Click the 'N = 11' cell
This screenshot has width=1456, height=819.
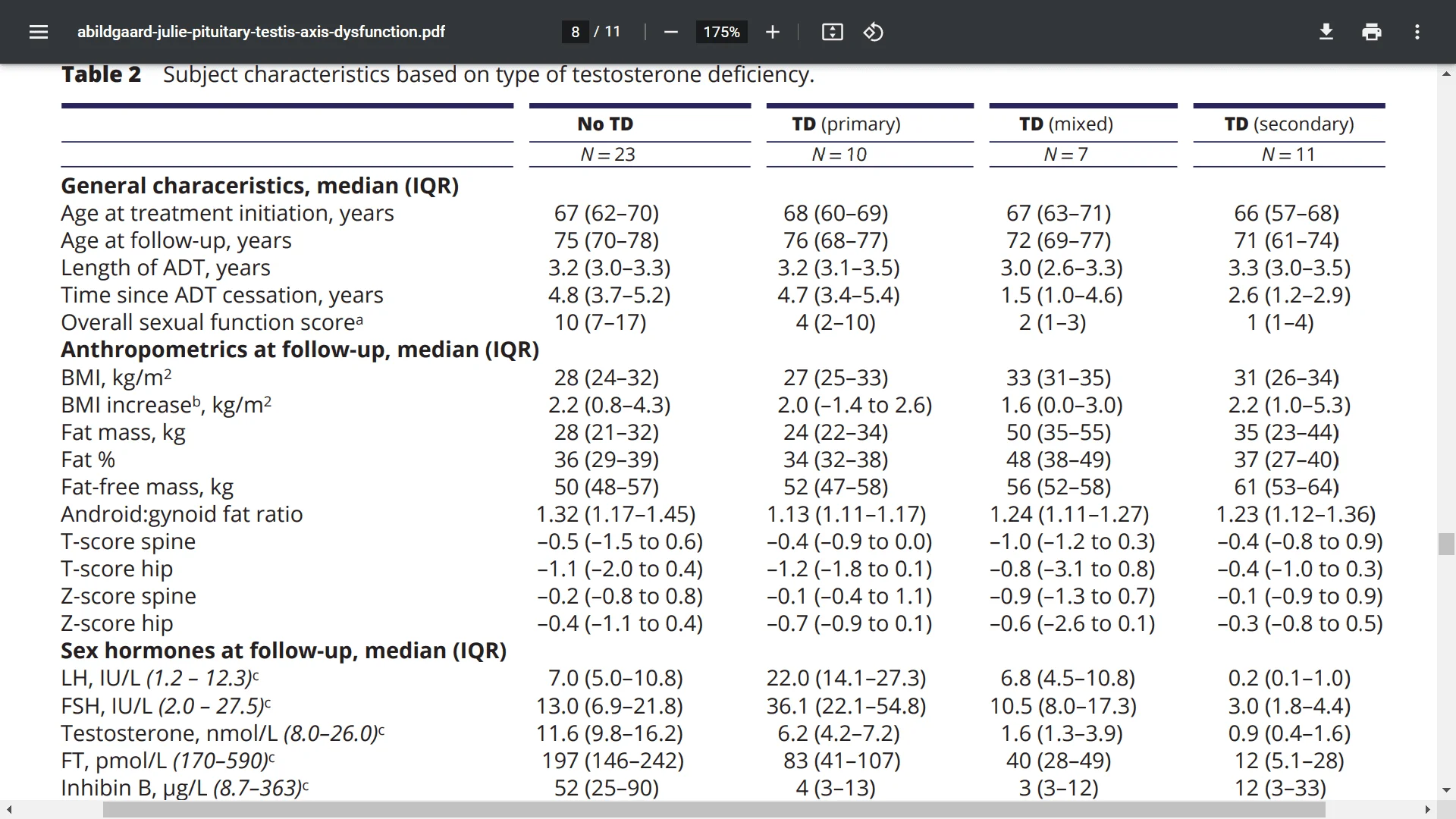[x=1288, y=154]
